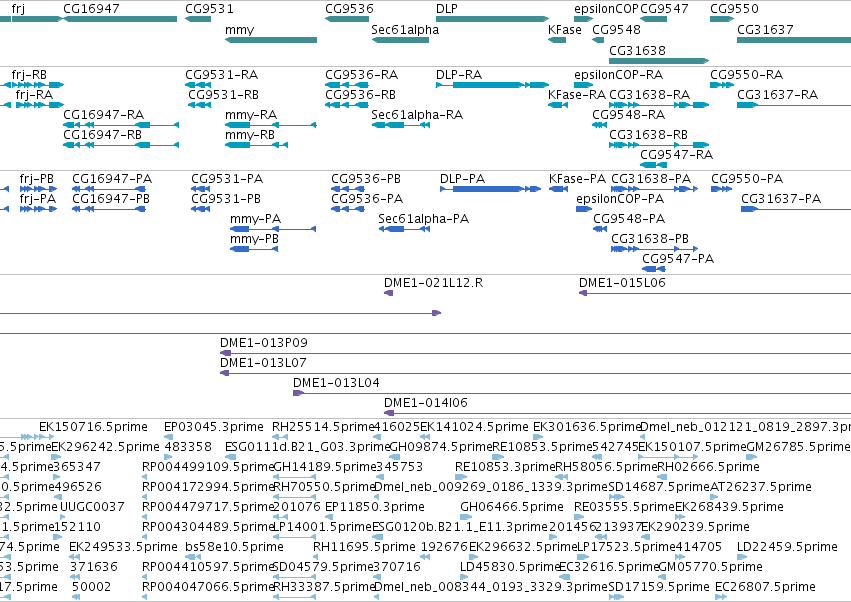Select the RP004047066.5prime EST label
This screenshot has height=602, width=851.
tap(207, 587)
